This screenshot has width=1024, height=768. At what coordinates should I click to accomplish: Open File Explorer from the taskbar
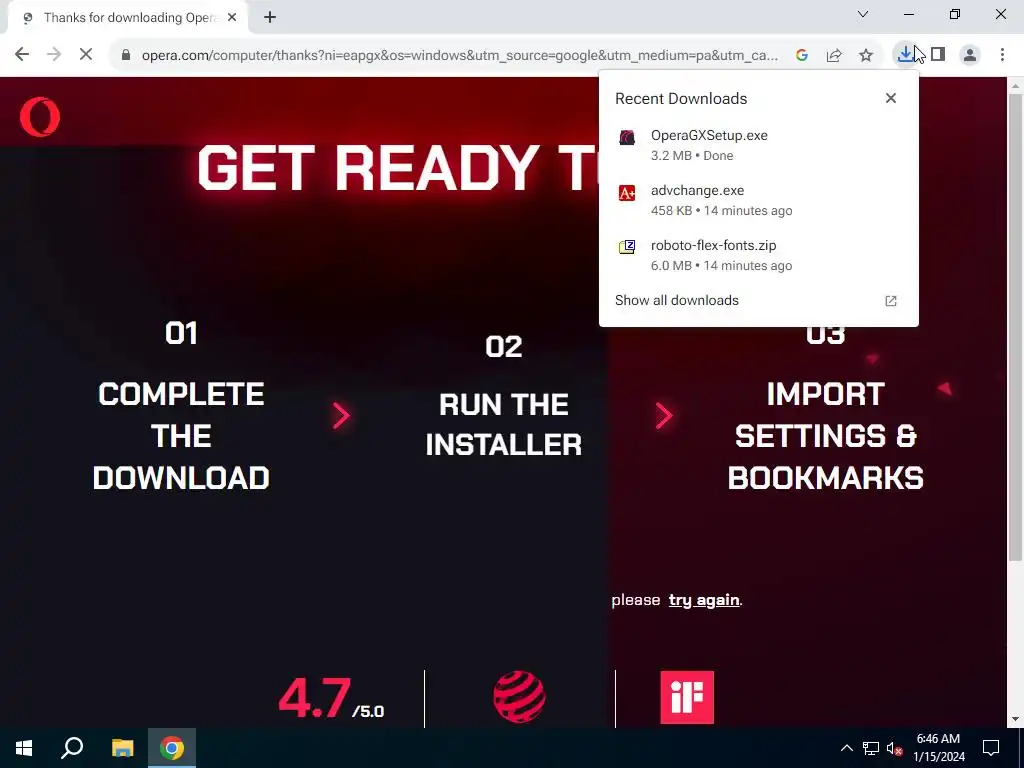[x=122, y=748]
